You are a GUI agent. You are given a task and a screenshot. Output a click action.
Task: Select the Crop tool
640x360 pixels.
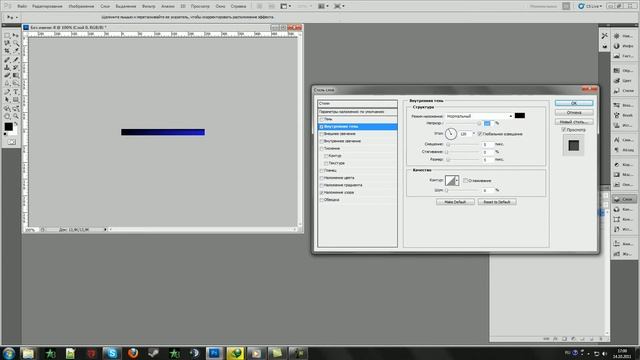[x=7, y=51]
